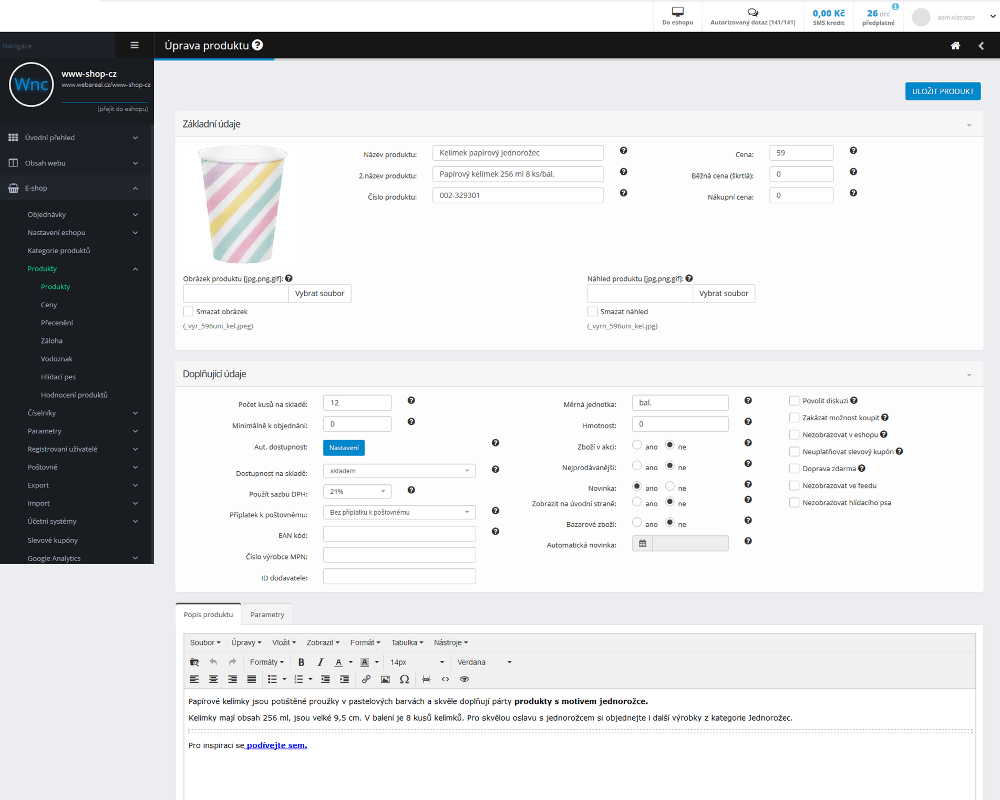Click the home icon in the header bar
The height and width of the screenshot is (800, 1000).
[955, 46]
